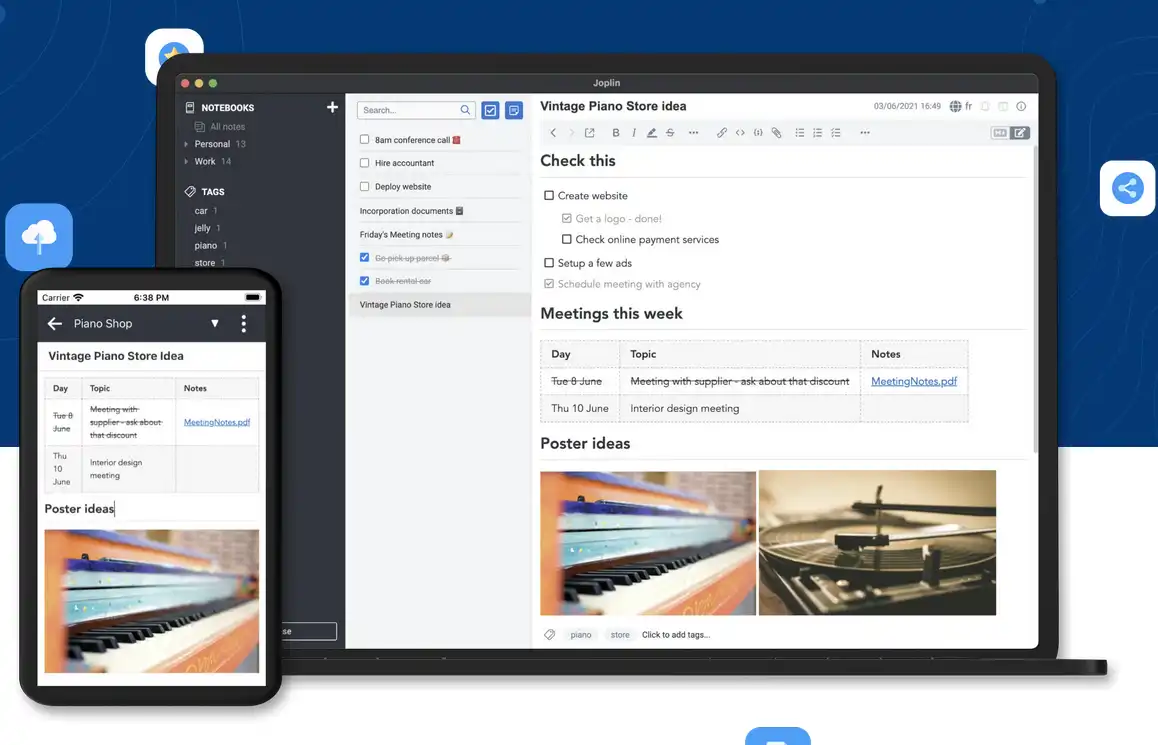Check the "Hire accountant" to-do checkbox
Image resolution: width=1158 pixels, height=745 pixels.
[365, 163]
